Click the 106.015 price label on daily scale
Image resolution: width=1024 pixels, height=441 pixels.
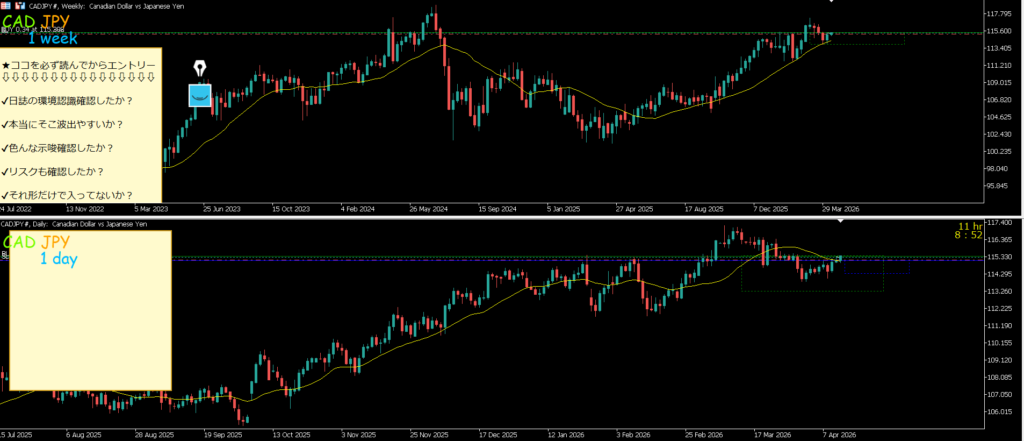tap(1000, 412)
